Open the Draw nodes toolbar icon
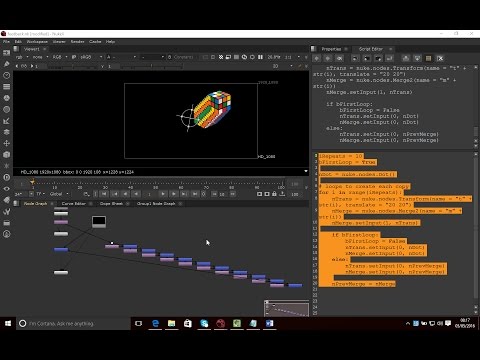The image size is (480, 360). (x=6, y=64)
